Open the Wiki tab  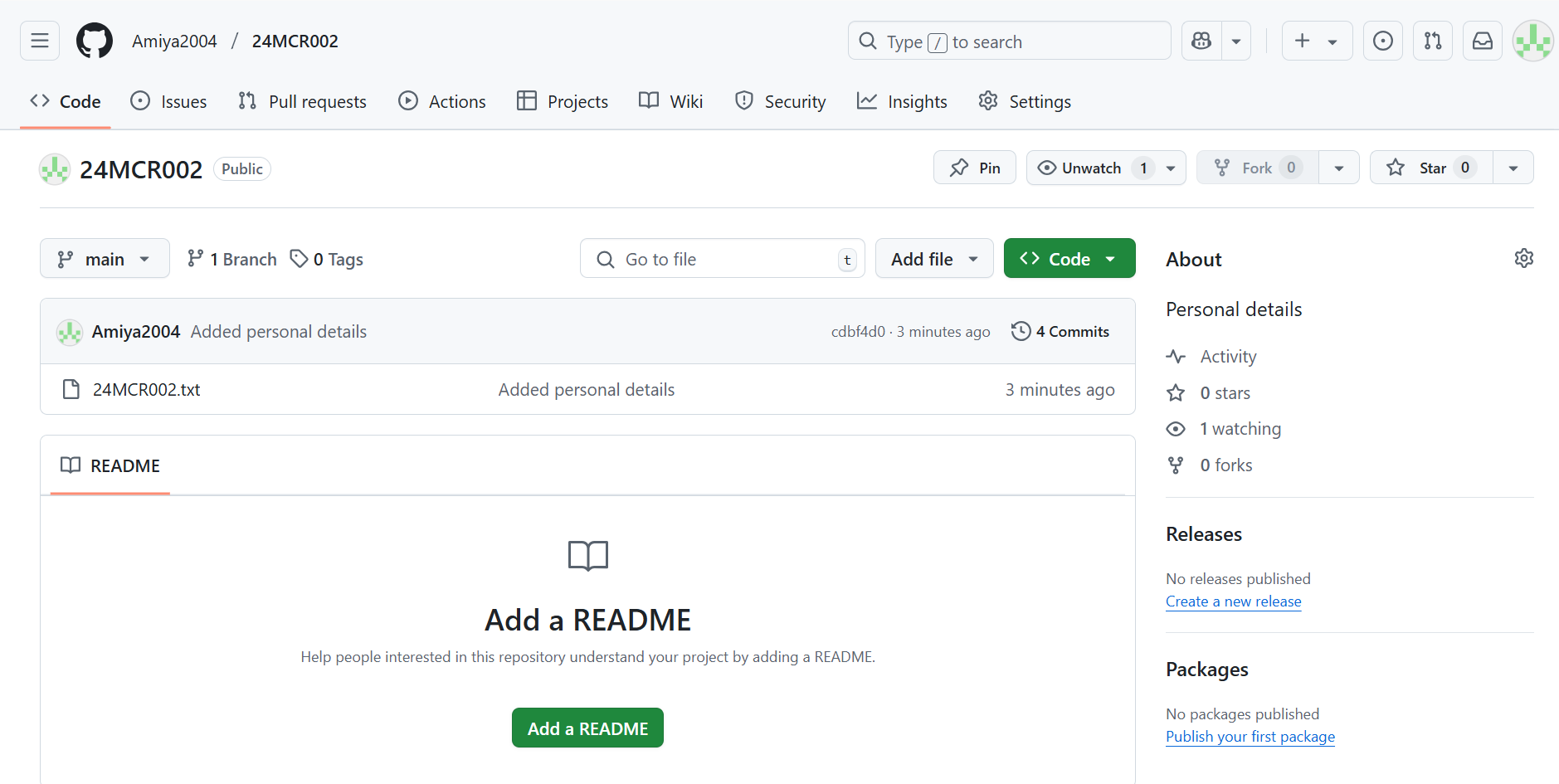[670, 101]
